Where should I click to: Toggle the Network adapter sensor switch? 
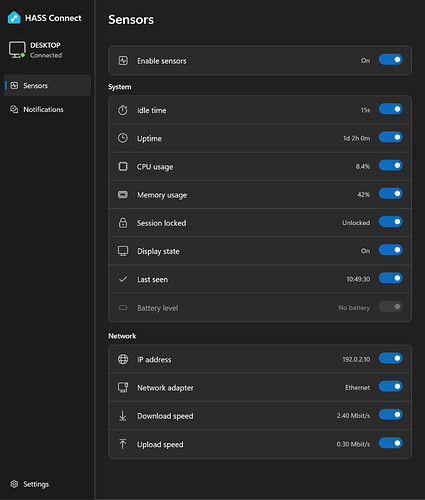391,387
